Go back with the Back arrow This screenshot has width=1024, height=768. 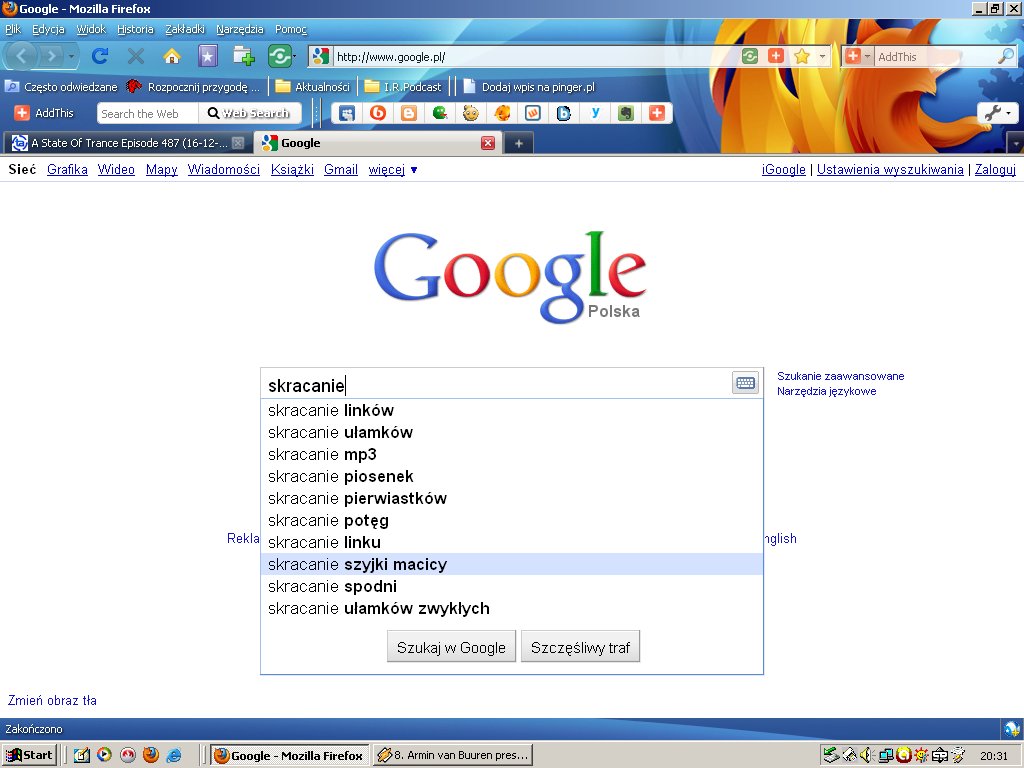pyautogui.click(x=21, y=56)
